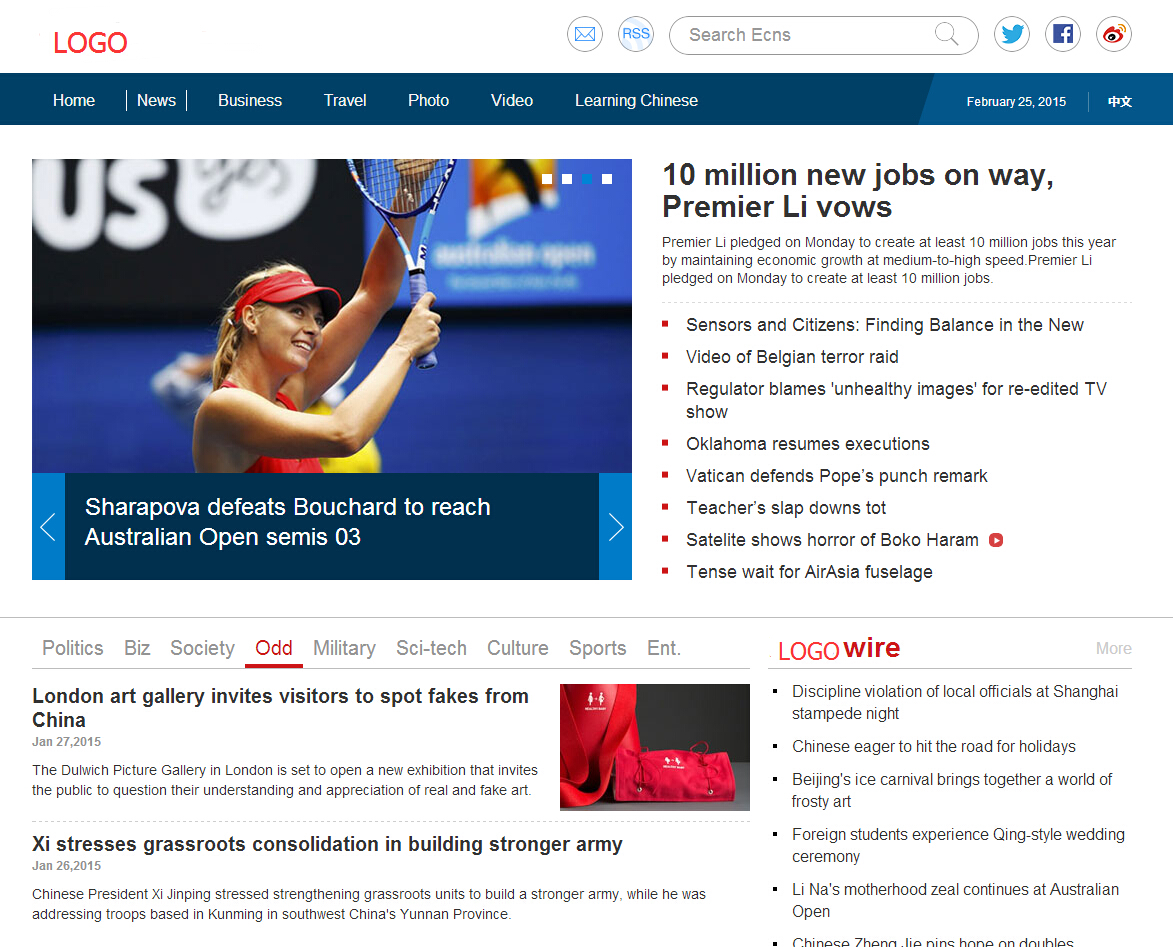Select the first carousel indicator dot
The height and width of the screenshot is (947, 1173).
[x=547, y=179]
